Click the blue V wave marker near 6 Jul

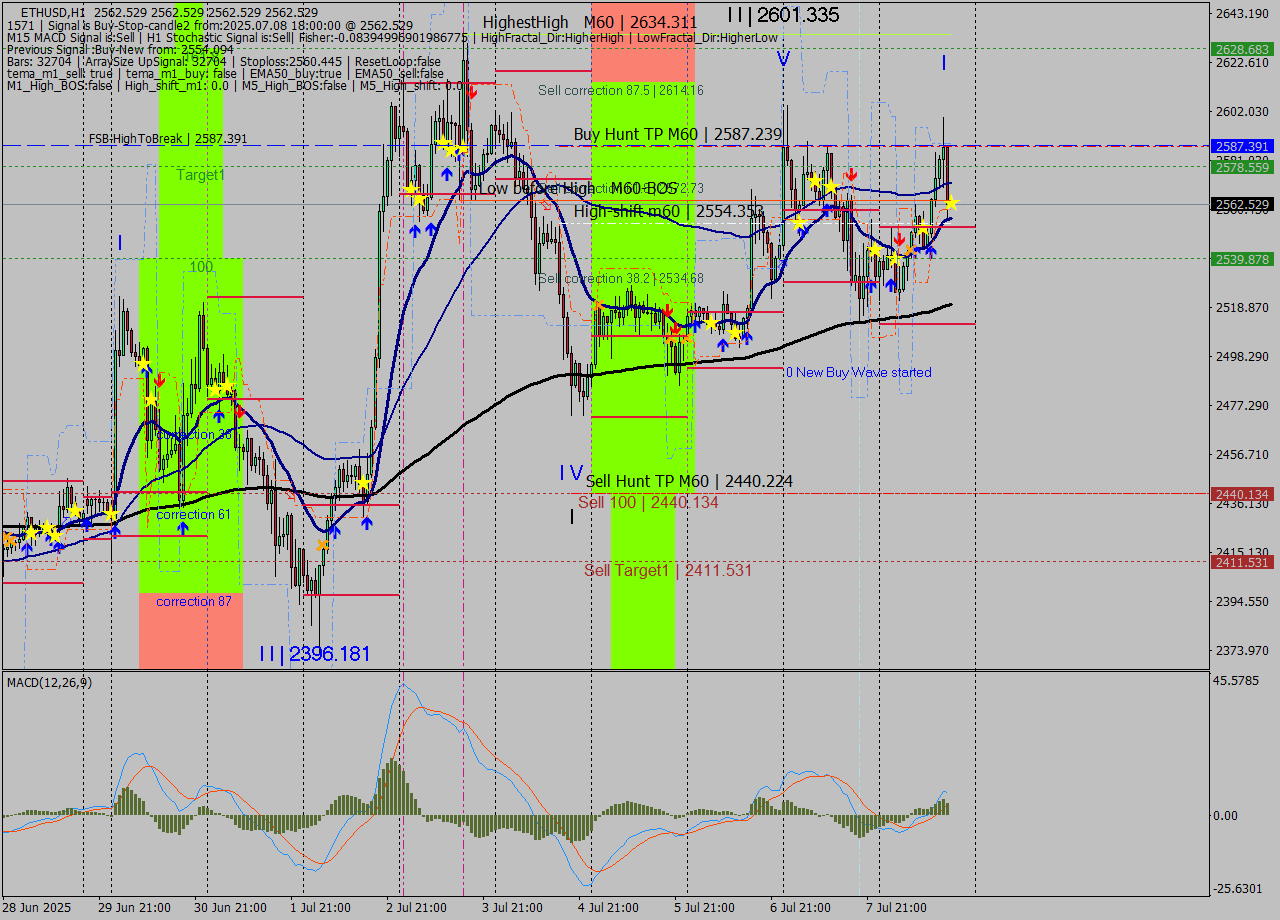[x=783, y=59]
